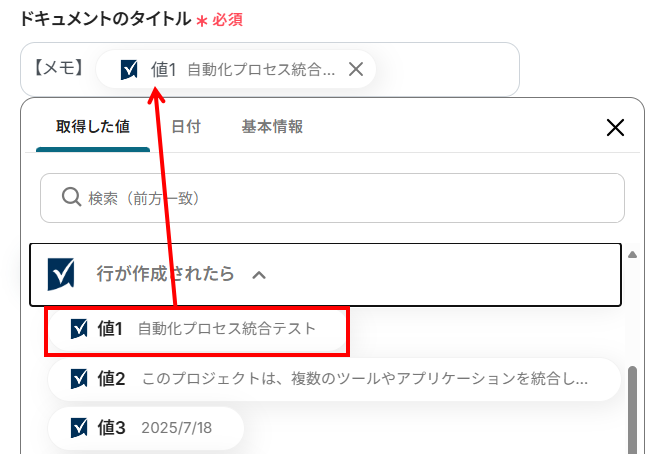Switch to the 基本情報 tab

tap(272, 127)
